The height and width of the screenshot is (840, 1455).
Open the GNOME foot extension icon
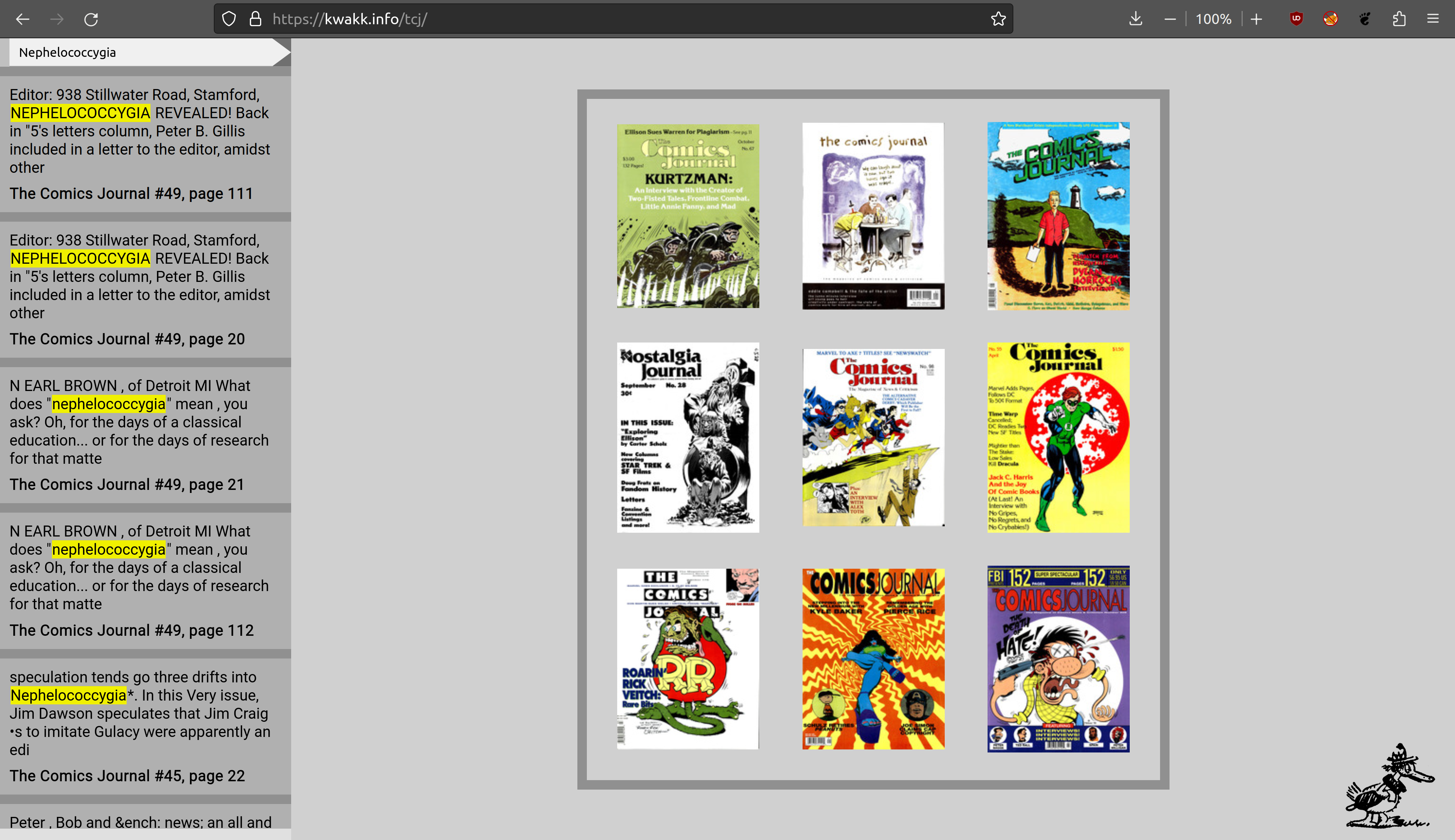pyautogui.click(x=1365, y=19)
